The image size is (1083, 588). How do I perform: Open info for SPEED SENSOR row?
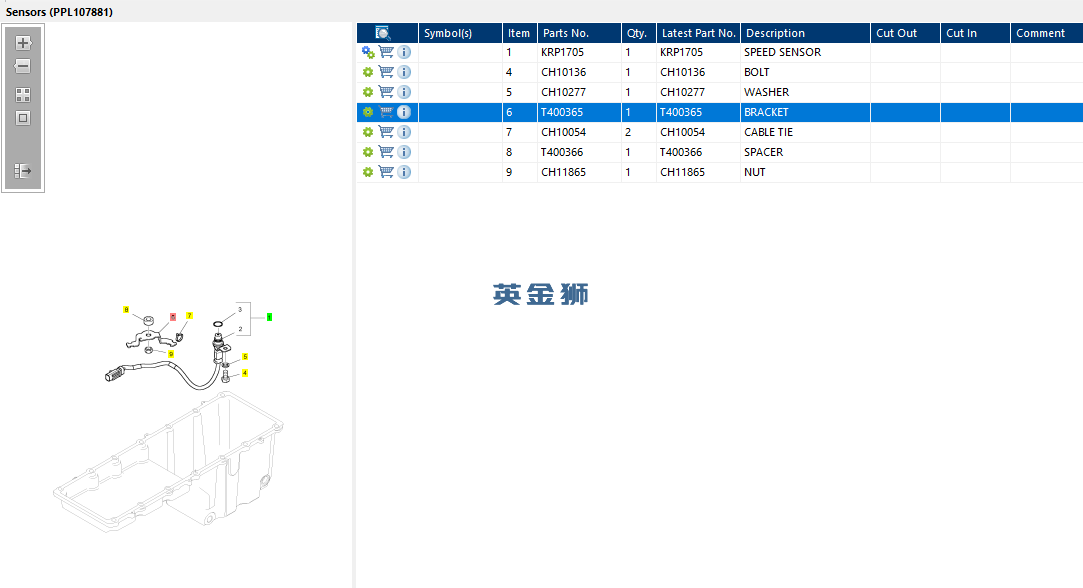point(404,52)
